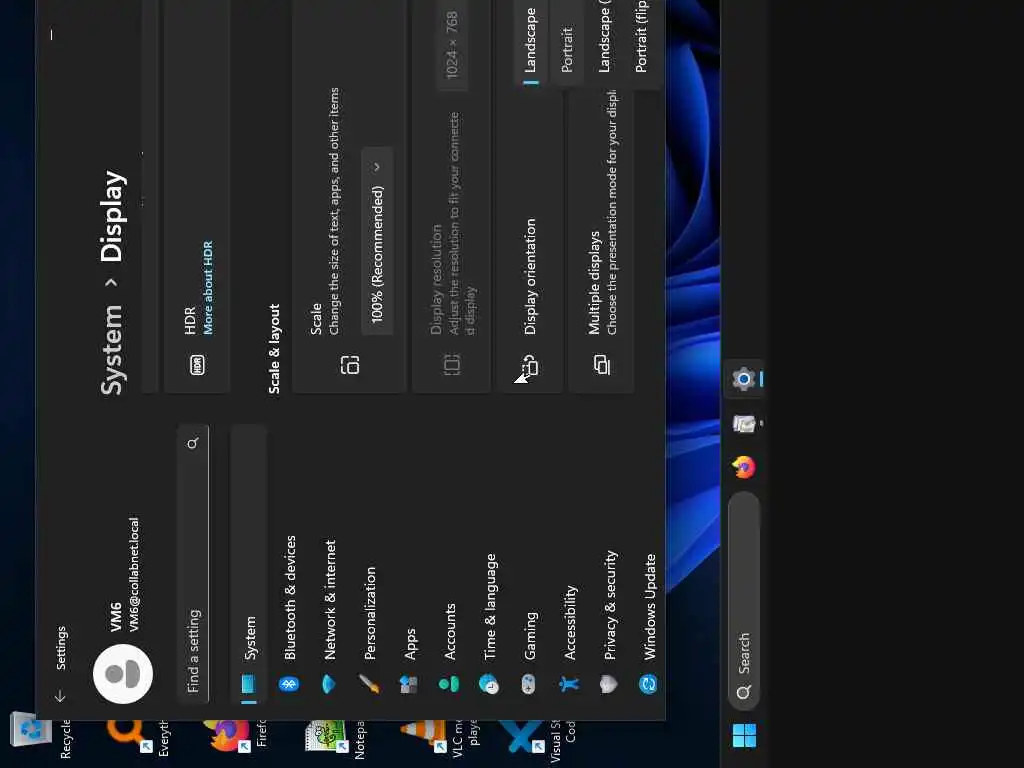This screenshot has width=1024, height=768.
Task: Click the search magnifier in Find a setting
Action: 193,444
